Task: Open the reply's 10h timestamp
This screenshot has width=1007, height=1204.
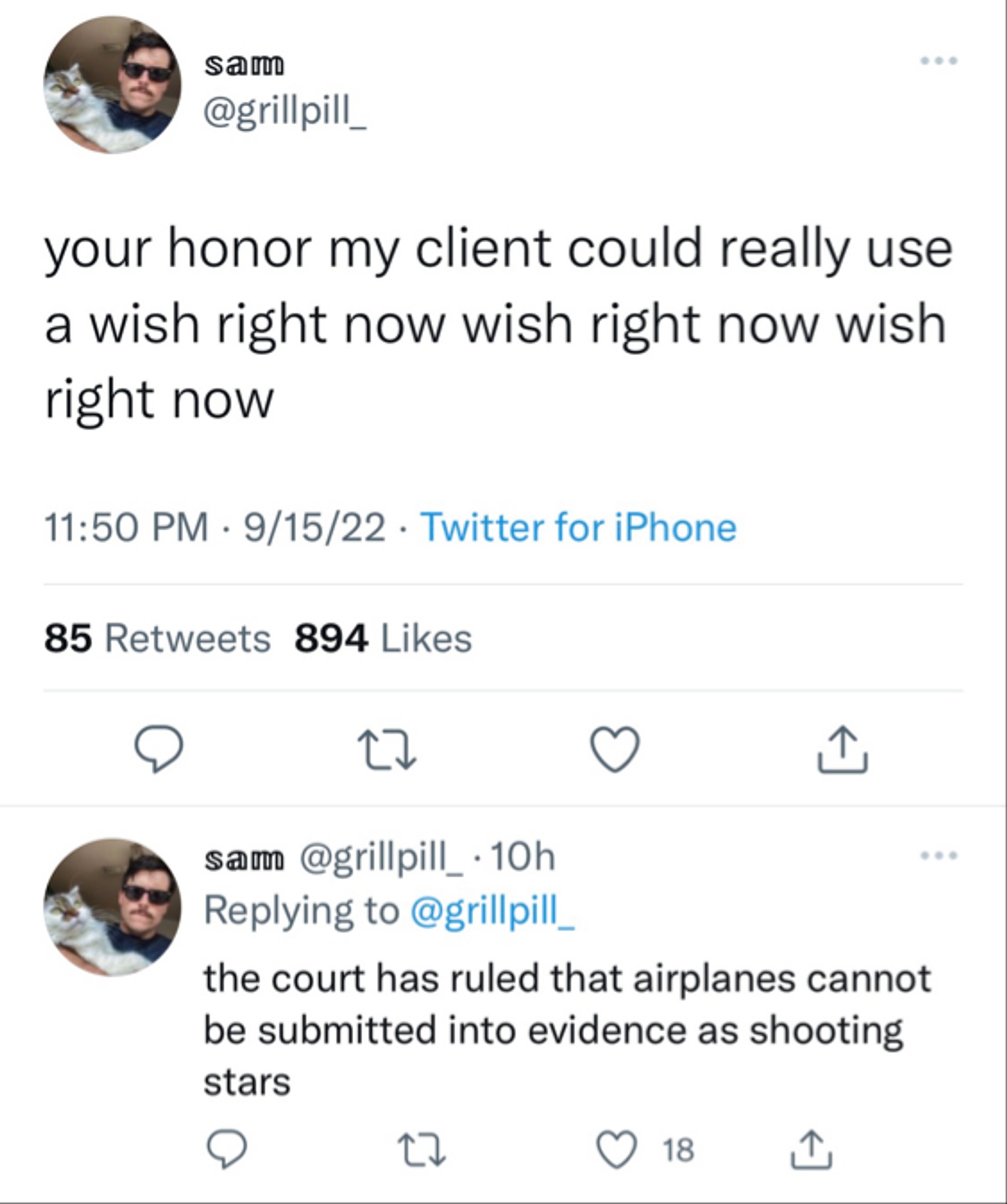Action: (523, 858)
